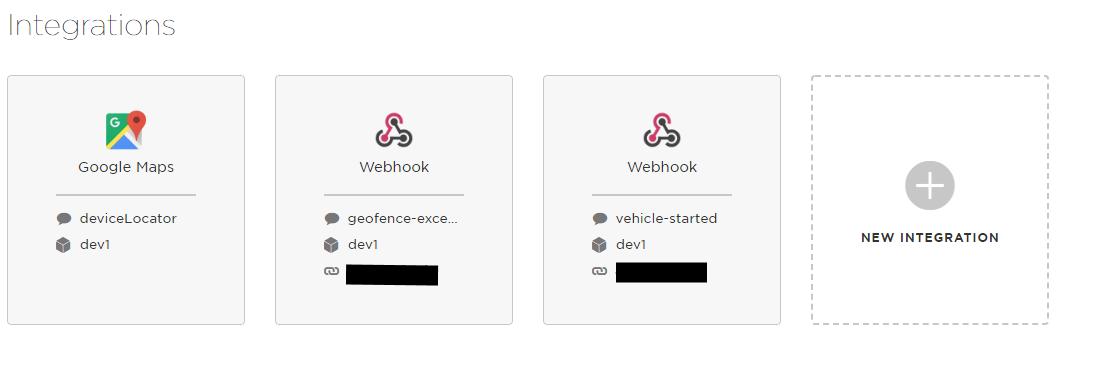Open the geofence-exce... event text
1109x368 pixels.
403,219
